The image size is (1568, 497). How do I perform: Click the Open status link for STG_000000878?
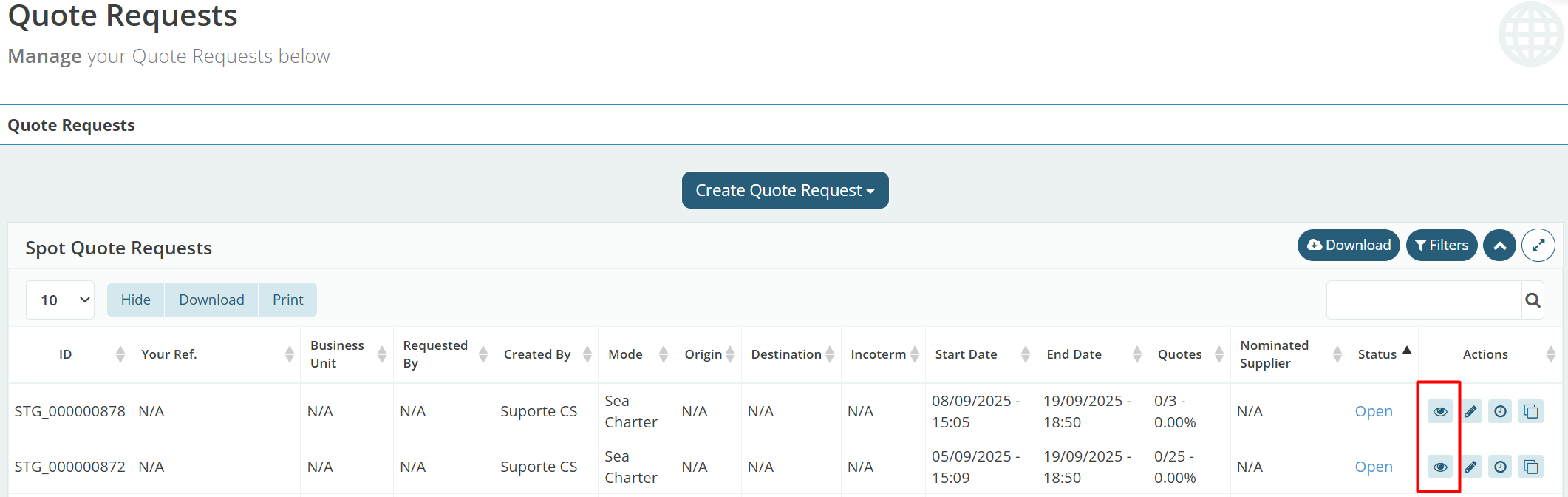point(1373,411)
